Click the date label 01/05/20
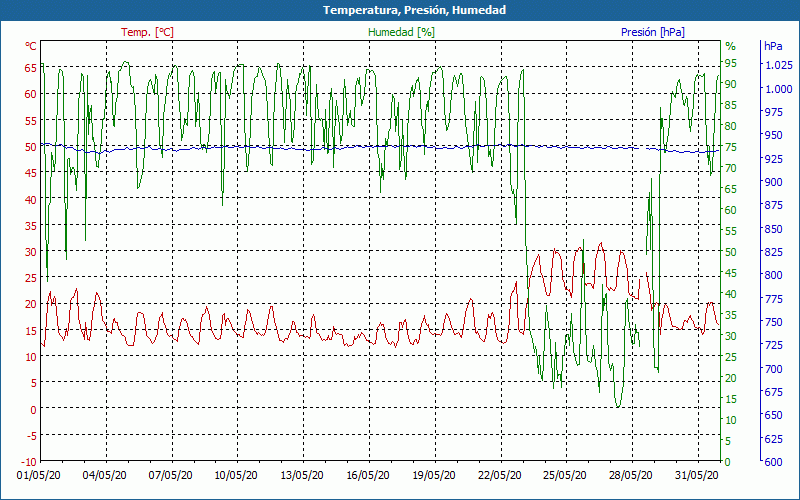Viewport: 800px width, 500px height. 39,475
